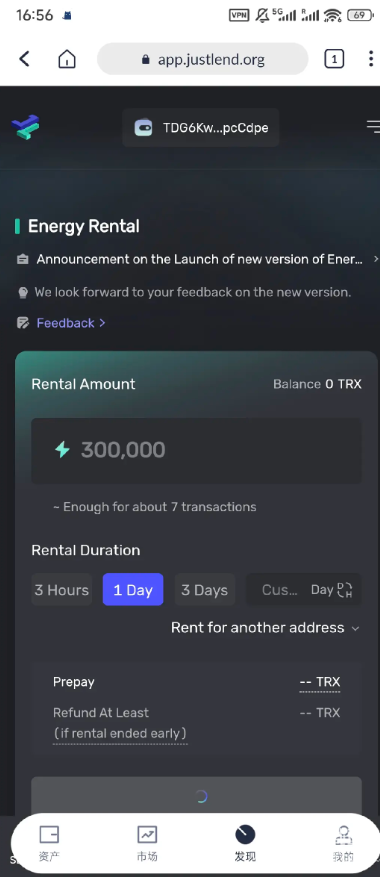Click the JustLend logo
380x877 pixels.
point(25,128)
